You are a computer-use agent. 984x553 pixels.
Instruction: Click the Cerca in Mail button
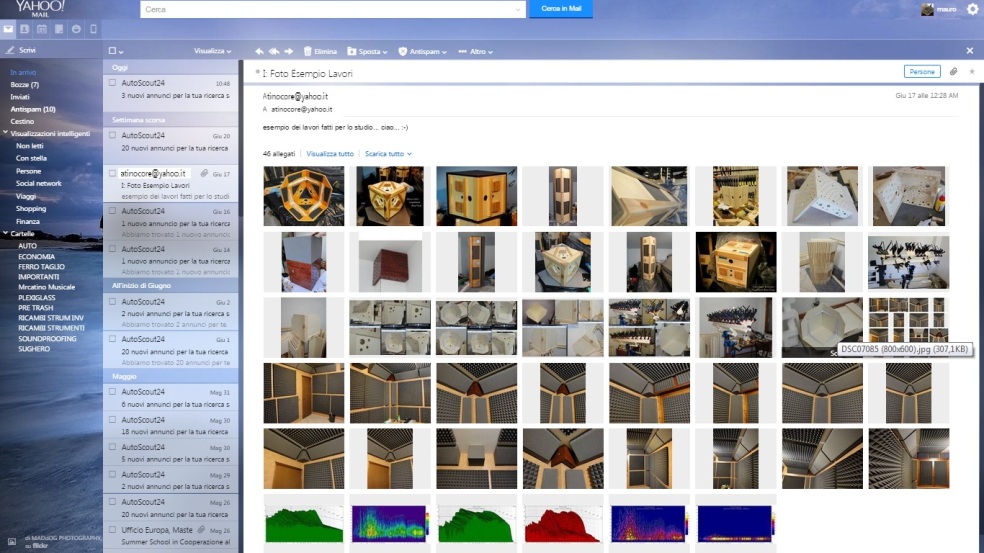[561, 9]
